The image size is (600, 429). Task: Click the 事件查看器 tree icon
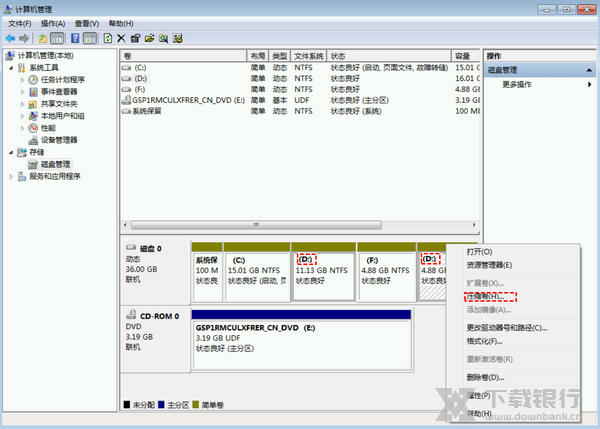(34, 92)
